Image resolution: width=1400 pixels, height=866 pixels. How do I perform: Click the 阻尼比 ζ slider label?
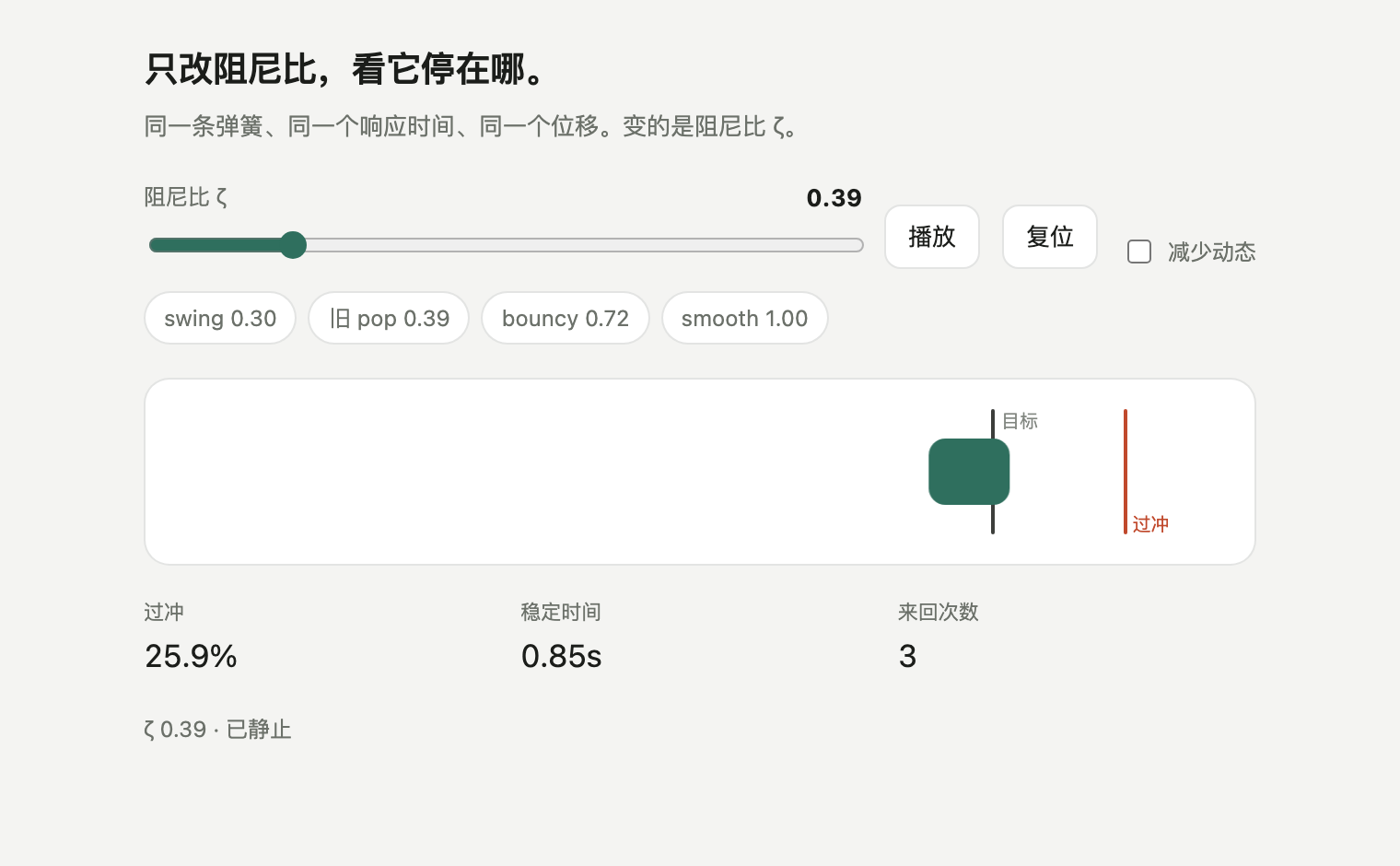tap(186, 197)
